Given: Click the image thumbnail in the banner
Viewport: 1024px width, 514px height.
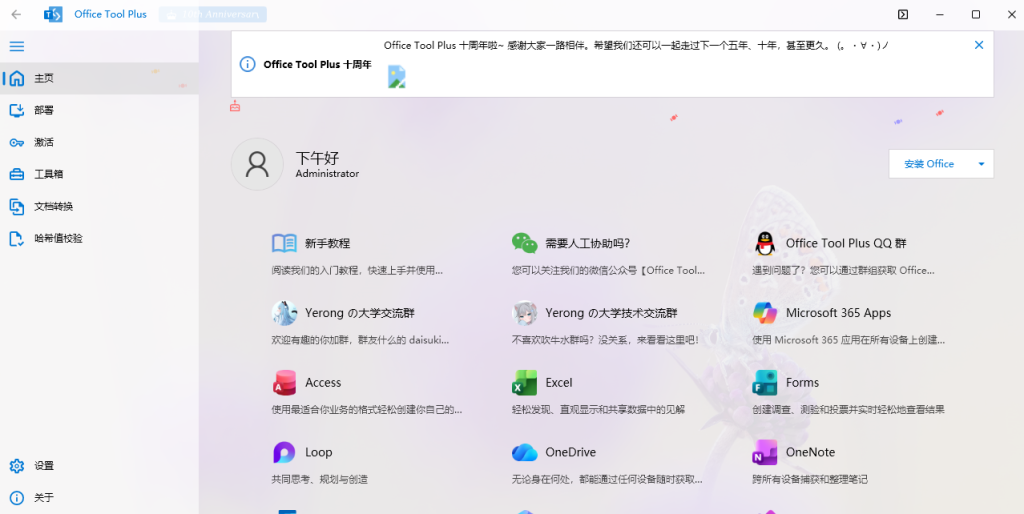Looking at the screenshot, I should [396, 76].
